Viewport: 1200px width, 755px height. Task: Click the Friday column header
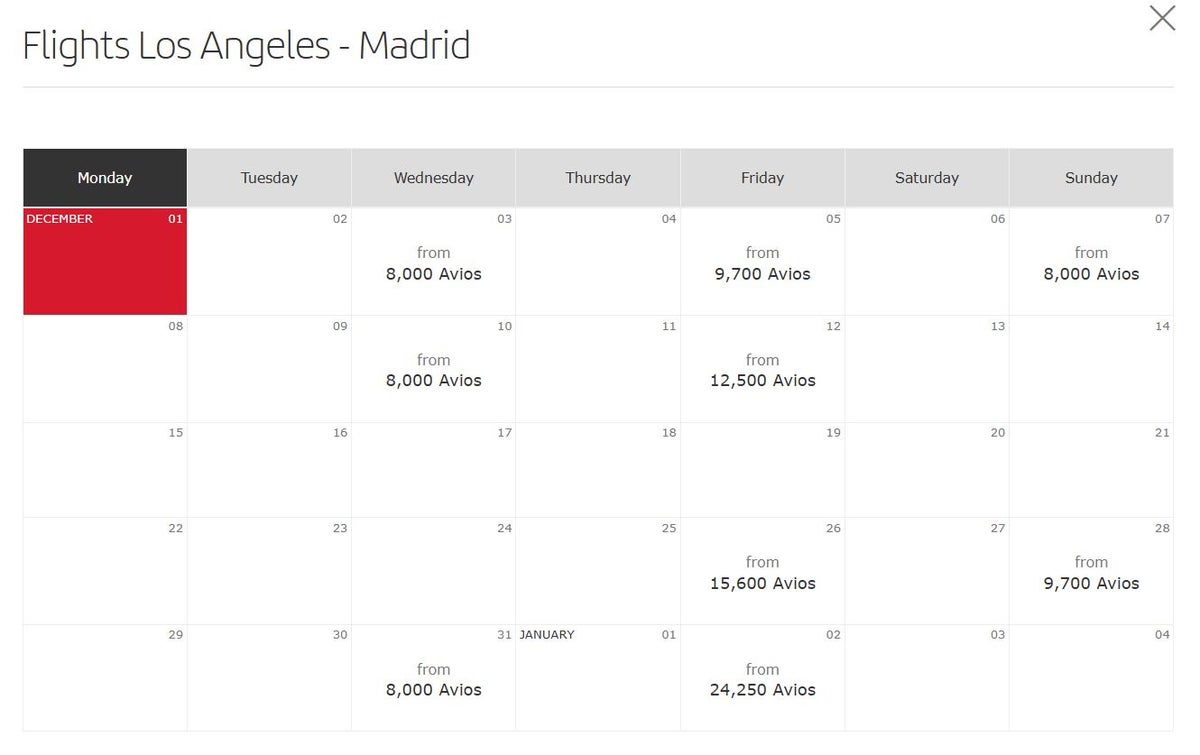click(x=762, y=178)
